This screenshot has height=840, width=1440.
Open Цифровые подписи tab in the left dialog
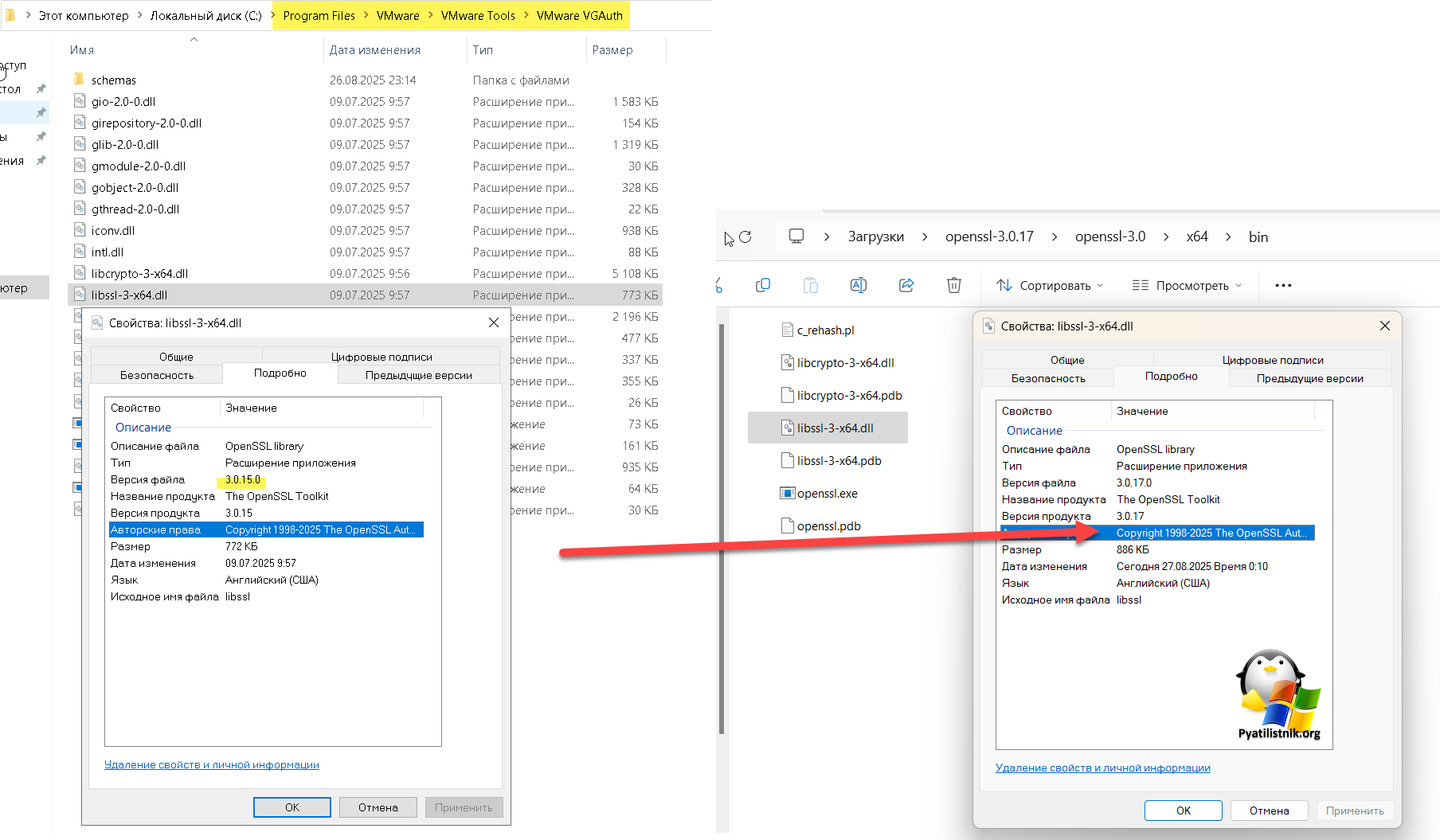click(382, 357)
